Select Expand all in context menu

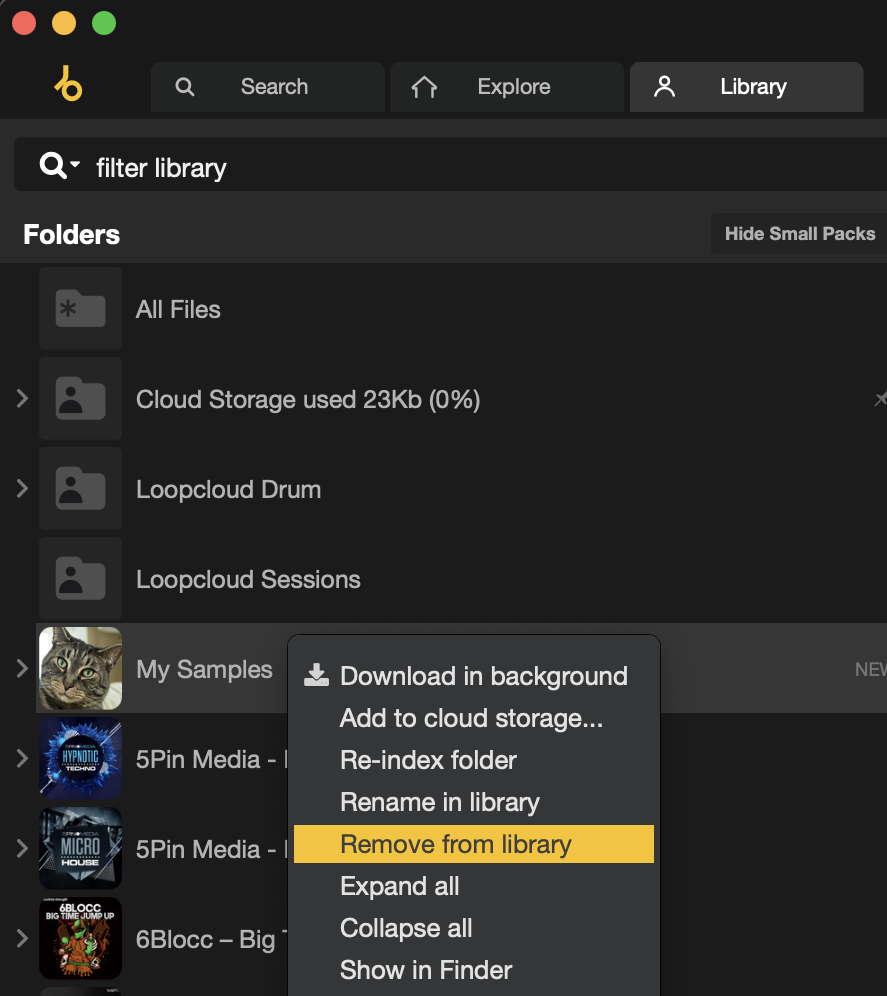474,886
